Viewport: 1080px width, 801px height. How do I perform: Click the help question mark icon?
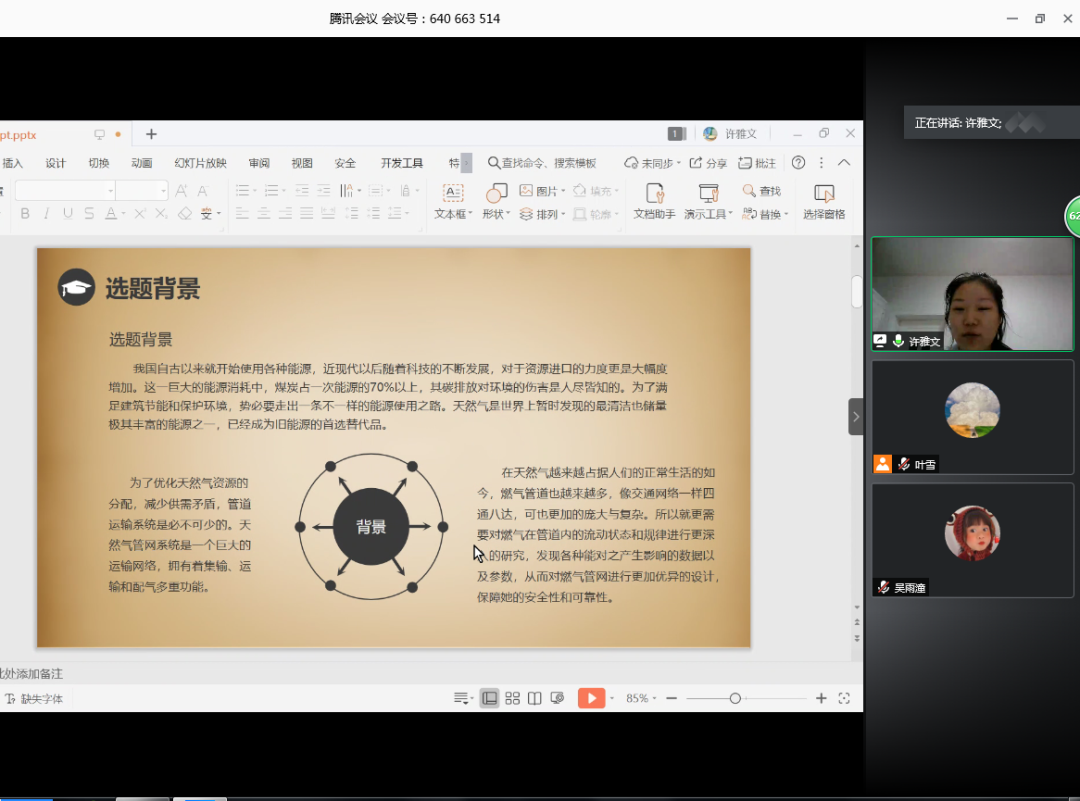pyautogui.click(x=798, y=163)
